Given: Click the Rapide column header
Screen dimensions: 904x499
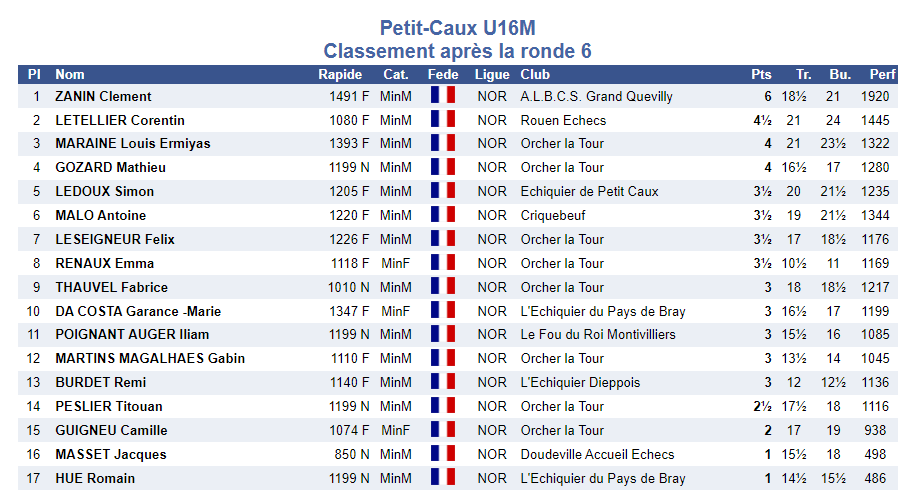Looking at the screenshot, I should pos(340,74).
